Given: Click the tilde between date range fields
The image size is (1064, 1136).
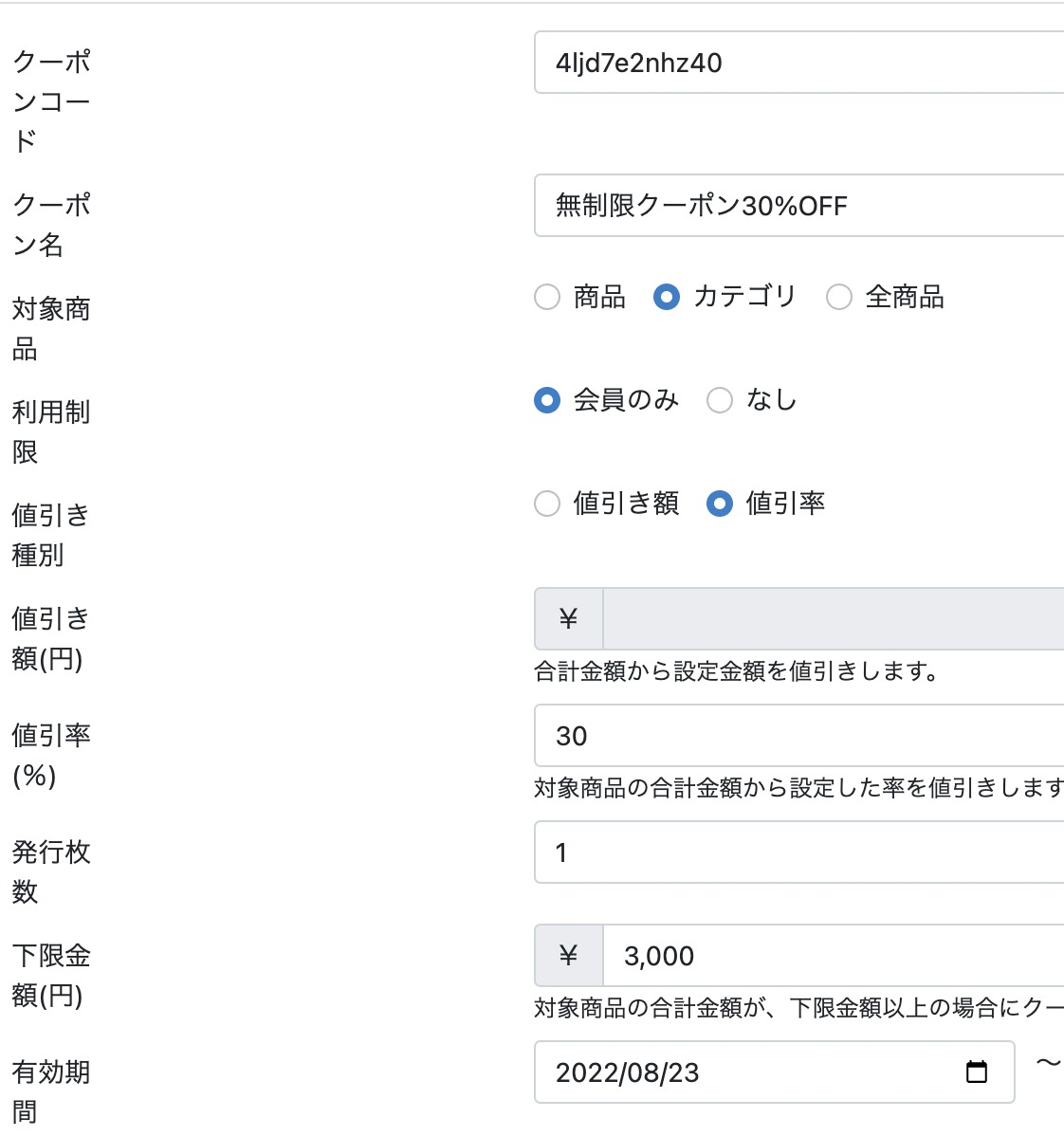Looking at the screenshot, I should pyautogui.click(x=1046, y=1062).
